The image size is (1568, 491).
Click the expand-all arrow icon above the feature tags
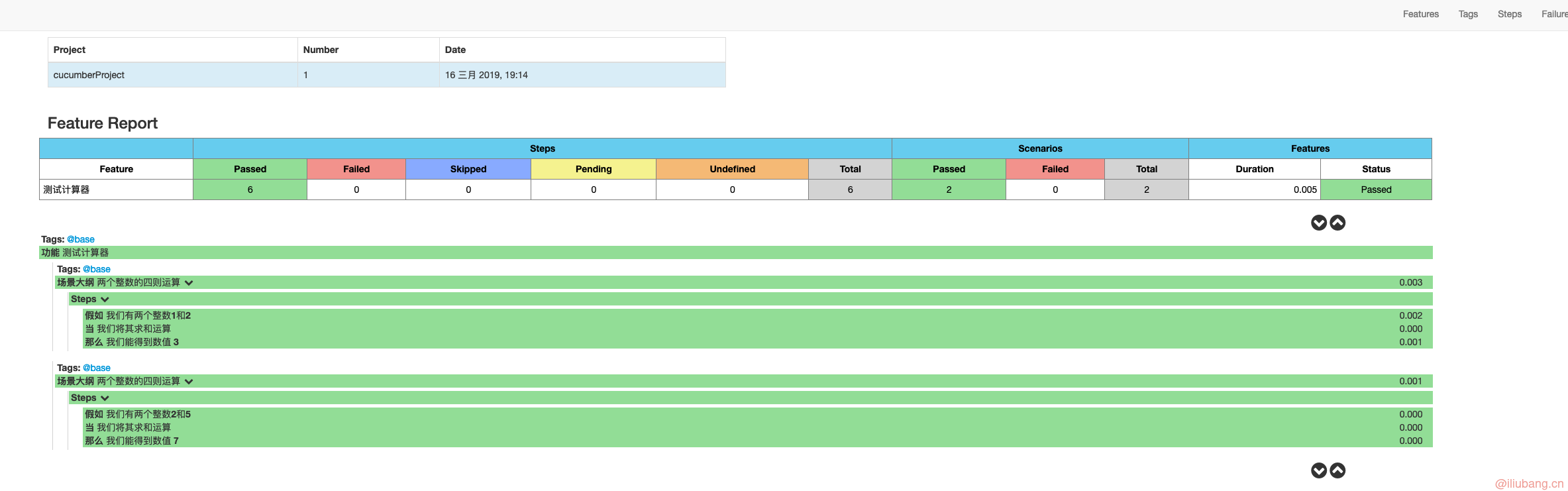[1318, 223]
